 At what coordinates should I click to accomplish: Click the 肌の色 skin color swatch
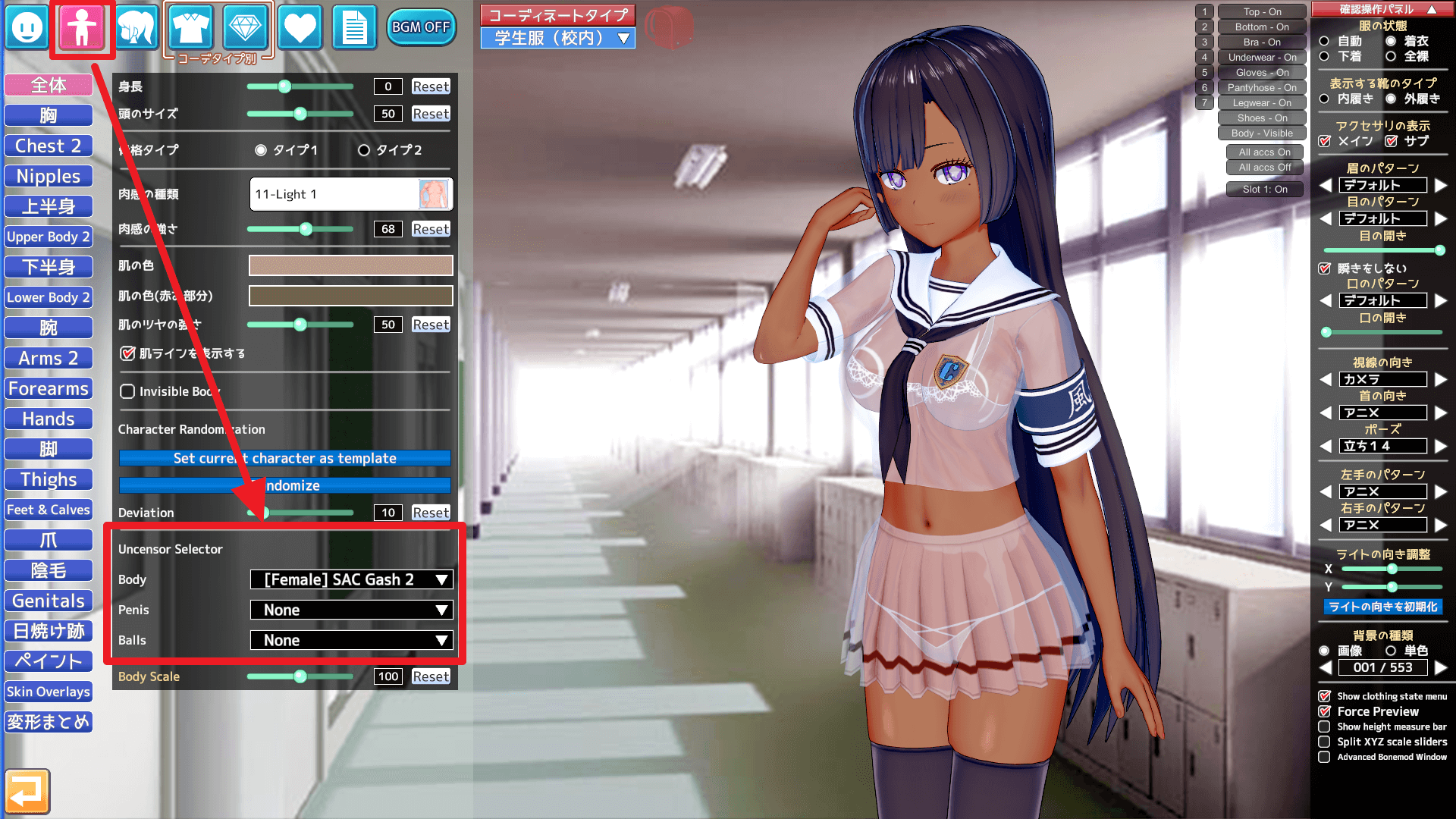tap(350, 265)
